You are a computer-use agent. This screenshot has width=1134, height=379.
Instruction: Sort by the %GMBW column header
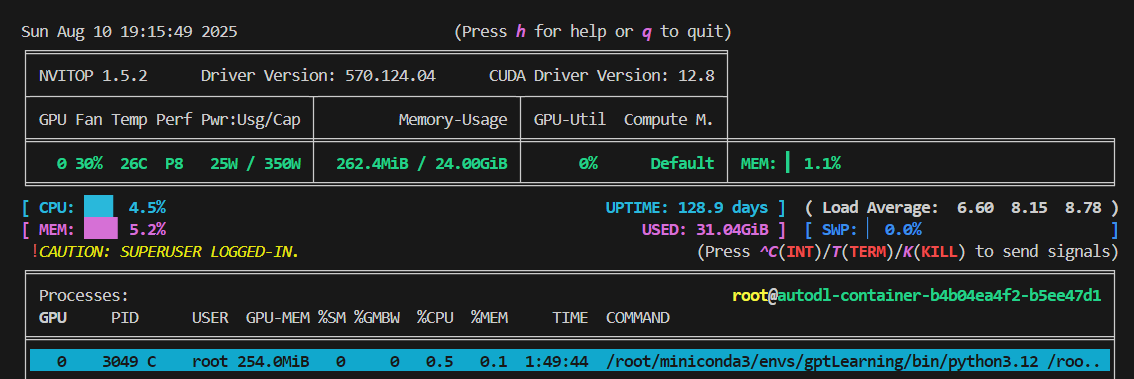tap(376, 318)
